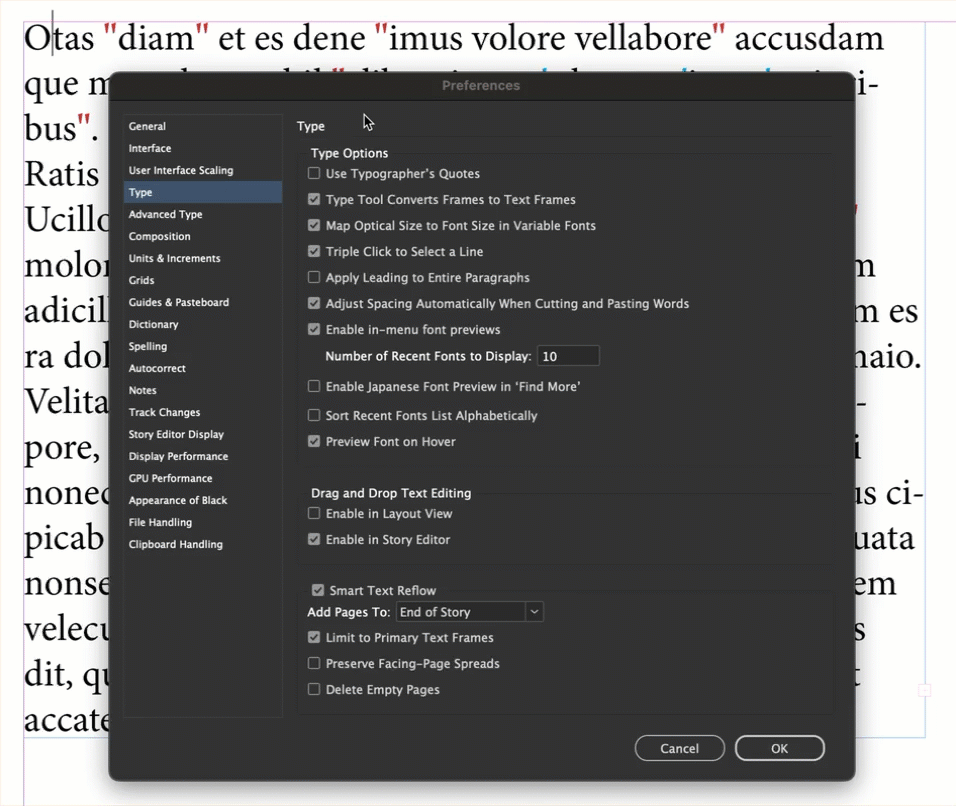Open Appearance of Black section
Image resolution: width=956 pixels, height=806 pixels.
pyautogui.click(x=202, y=500)
